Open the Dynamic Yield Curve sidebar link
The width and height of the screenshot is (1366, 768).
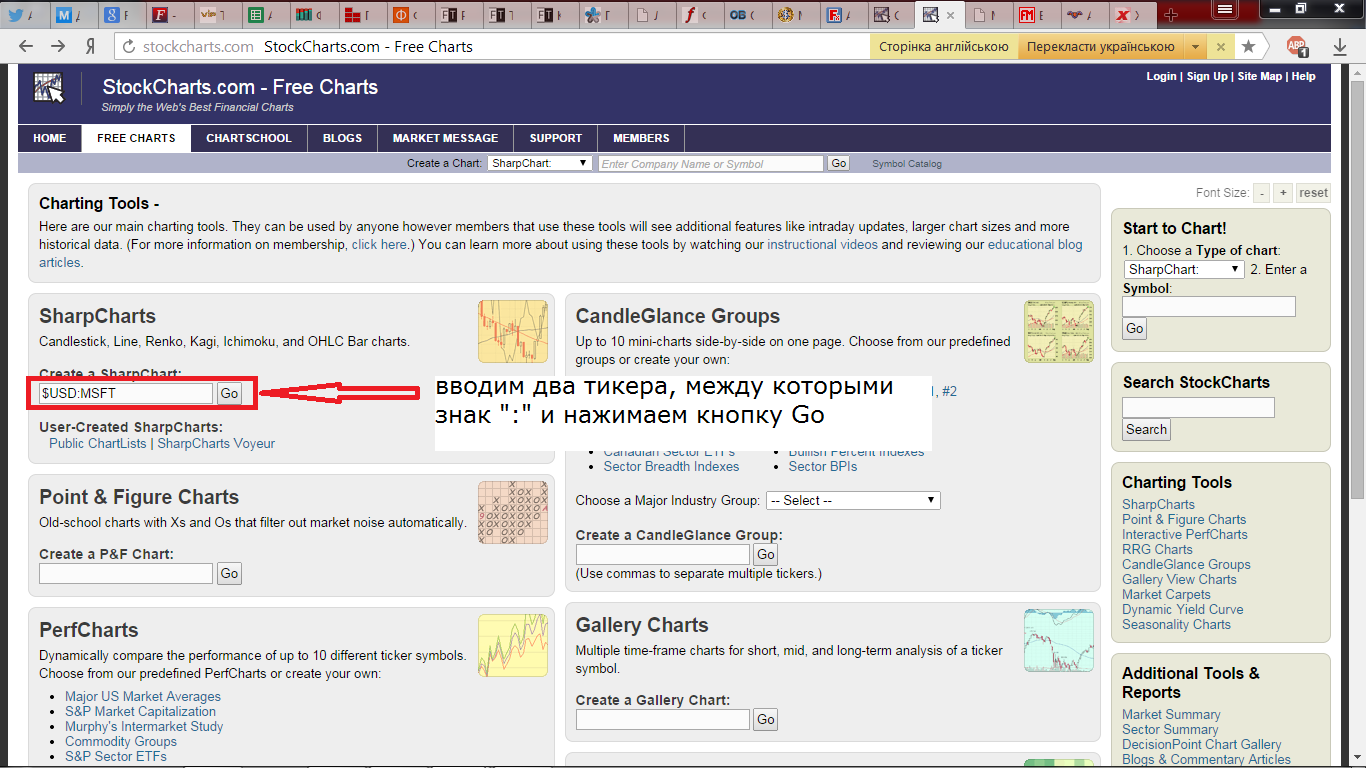click(1183, 609)
